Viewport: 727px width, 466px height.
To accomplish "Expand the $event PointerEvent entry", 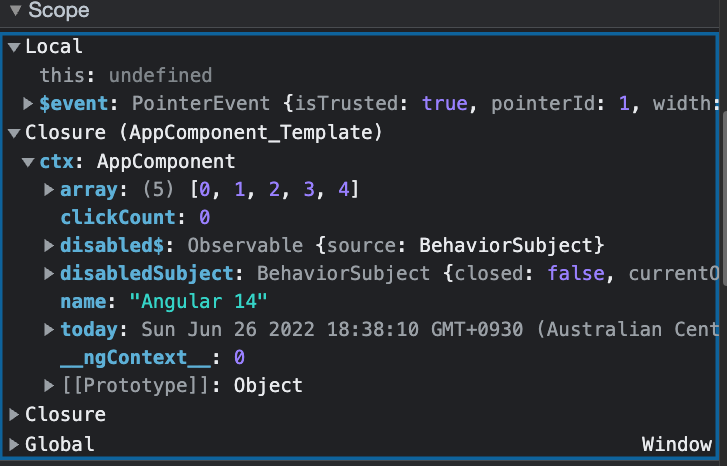I will pyautogui.click(x=28, y=103).
